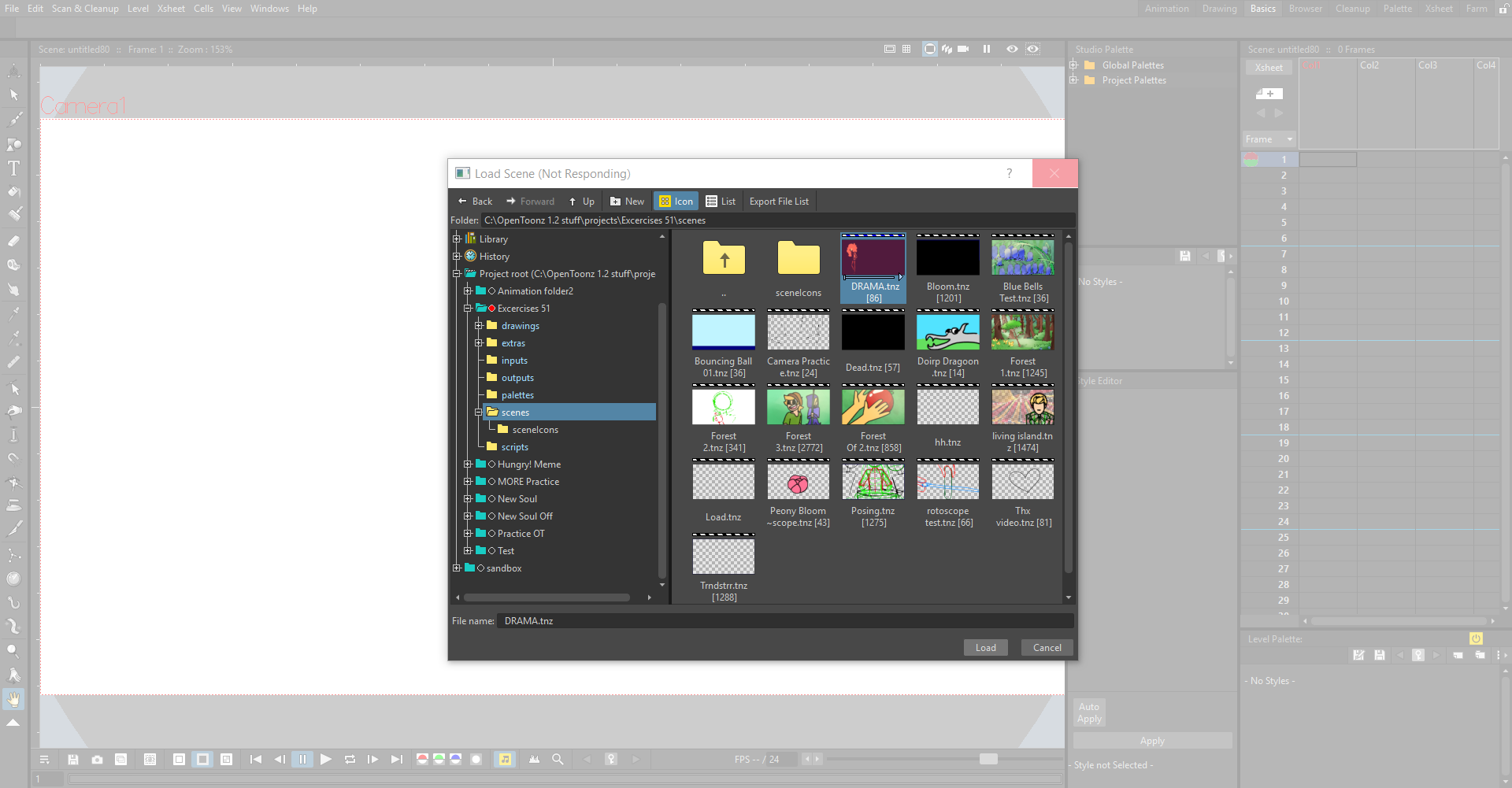Click the Load button in Load Scene dialog
The height and width of the screenshot is (788, 1512).
pos(985,647)
